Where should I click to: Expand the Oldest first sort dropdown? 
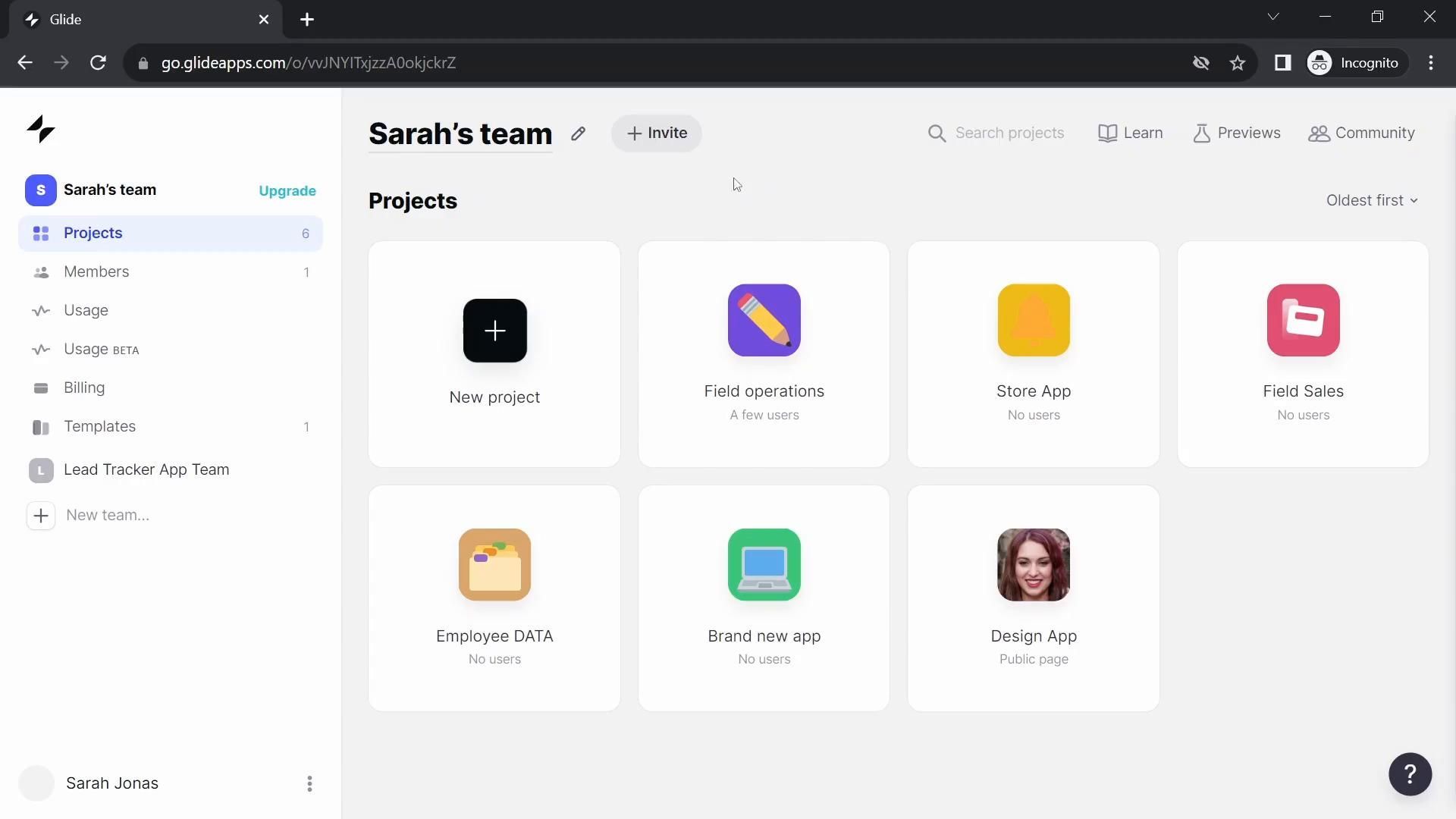(x=1371, y=200)
